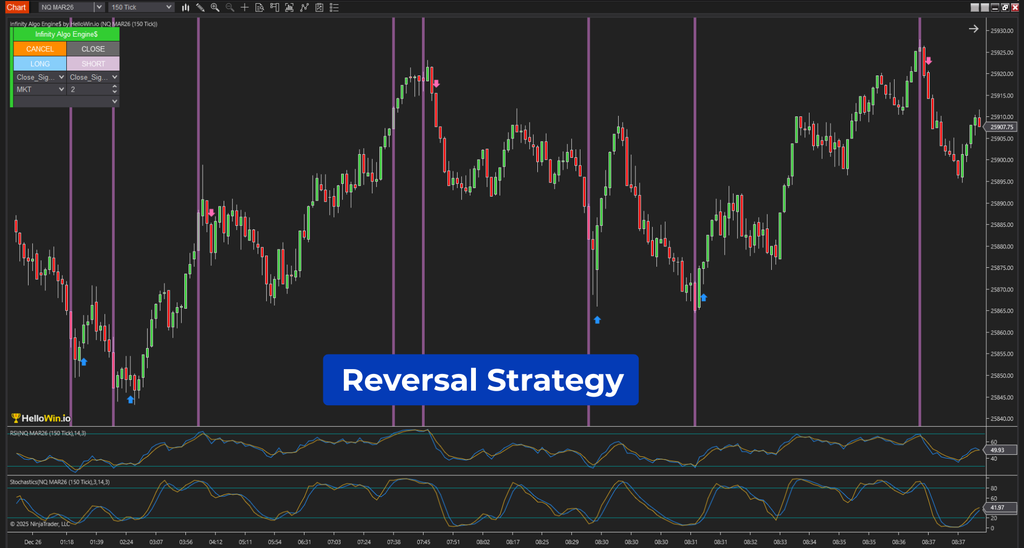
Task: Click the 05:11 time axis label
Action: pyautogui.click(x=246, y=542)
